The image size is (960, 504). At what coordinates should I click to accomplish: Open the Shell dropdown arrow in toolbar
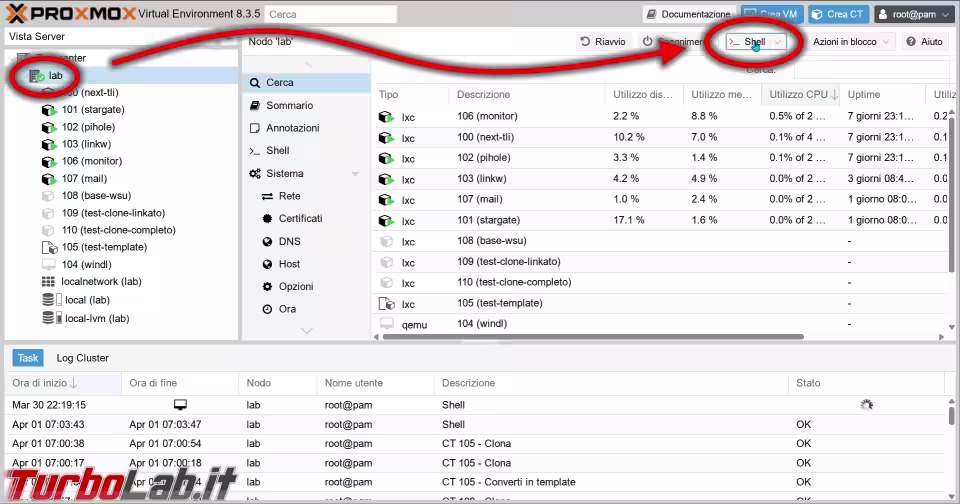(778, 42)
